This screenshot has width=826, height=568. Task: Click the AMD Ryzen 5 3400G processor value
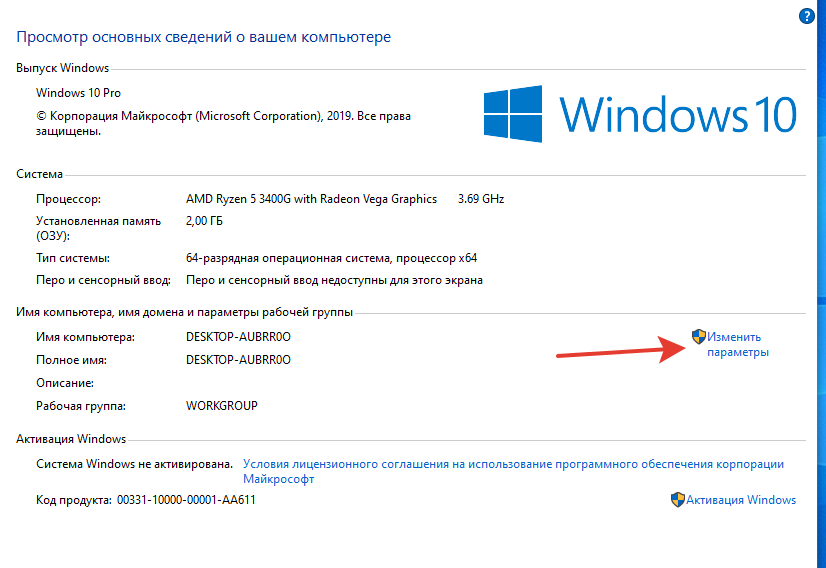point(311,199)
